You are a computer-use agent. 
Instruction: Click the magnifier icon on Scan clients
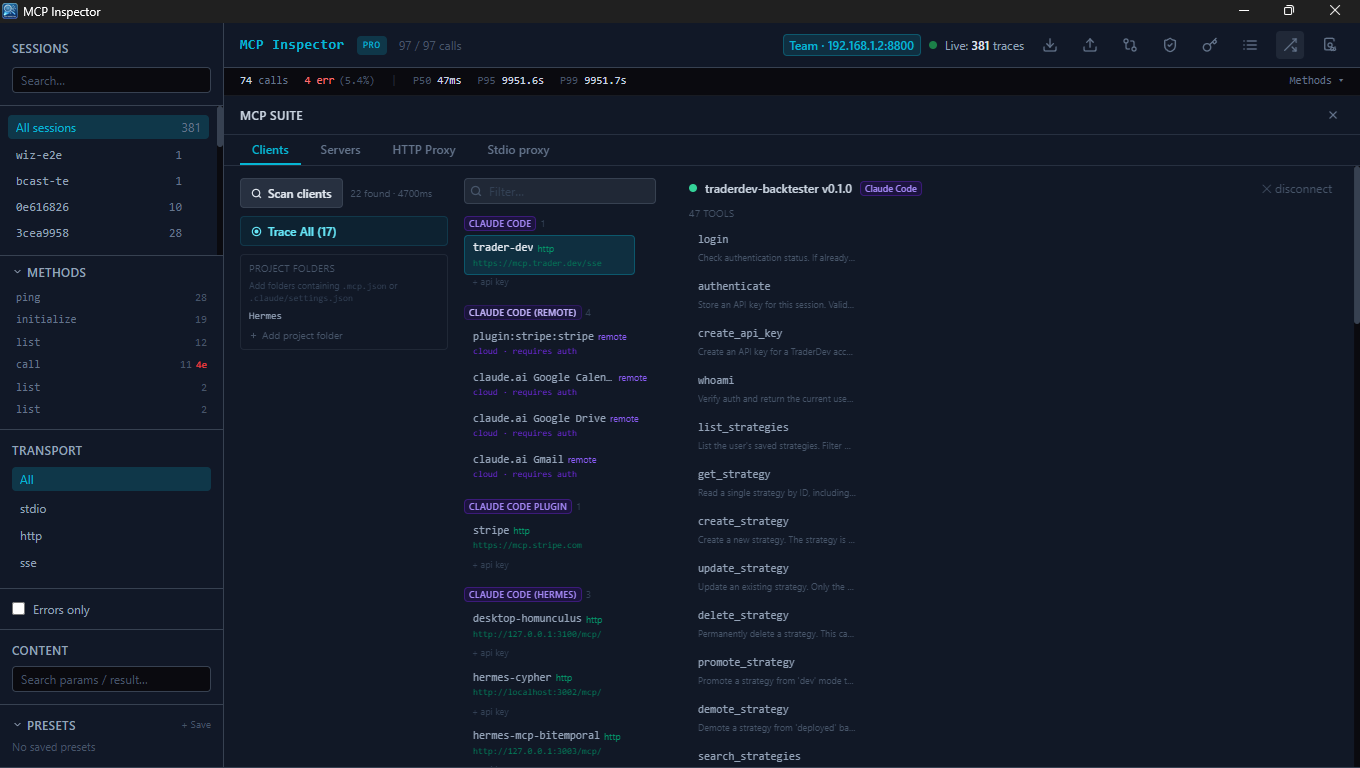[257, 194]
